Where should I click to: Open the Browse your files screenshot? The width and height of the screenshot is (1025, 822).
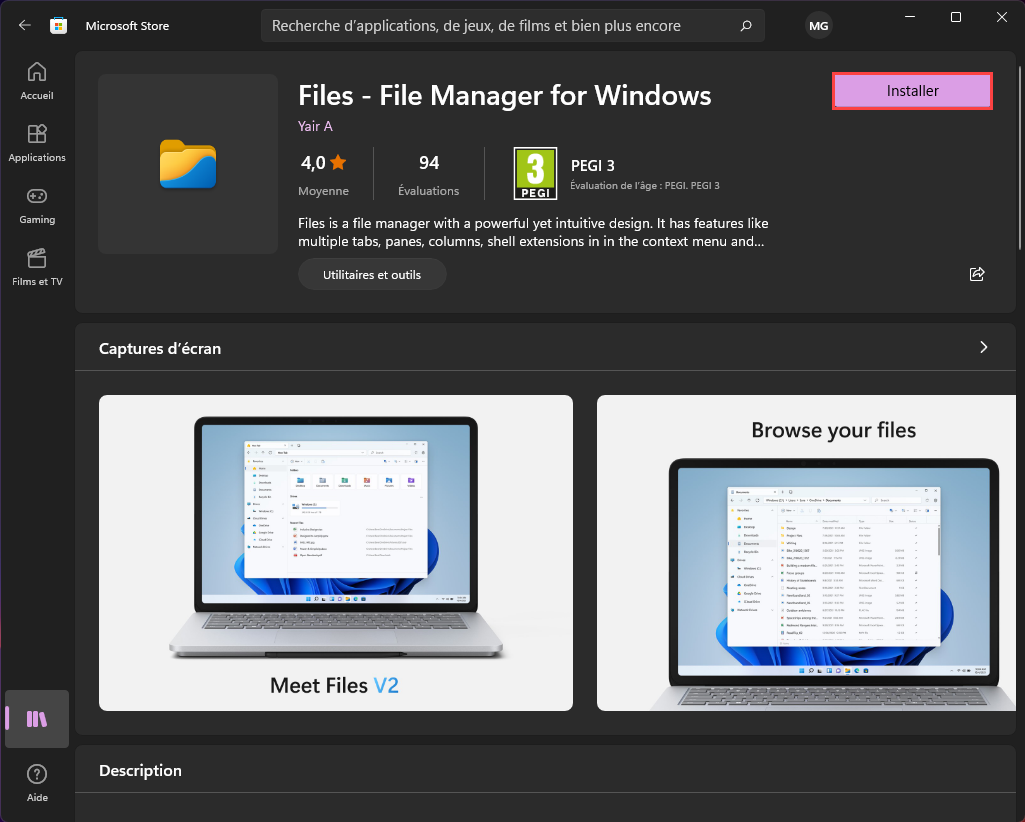[x=807, y=553]
